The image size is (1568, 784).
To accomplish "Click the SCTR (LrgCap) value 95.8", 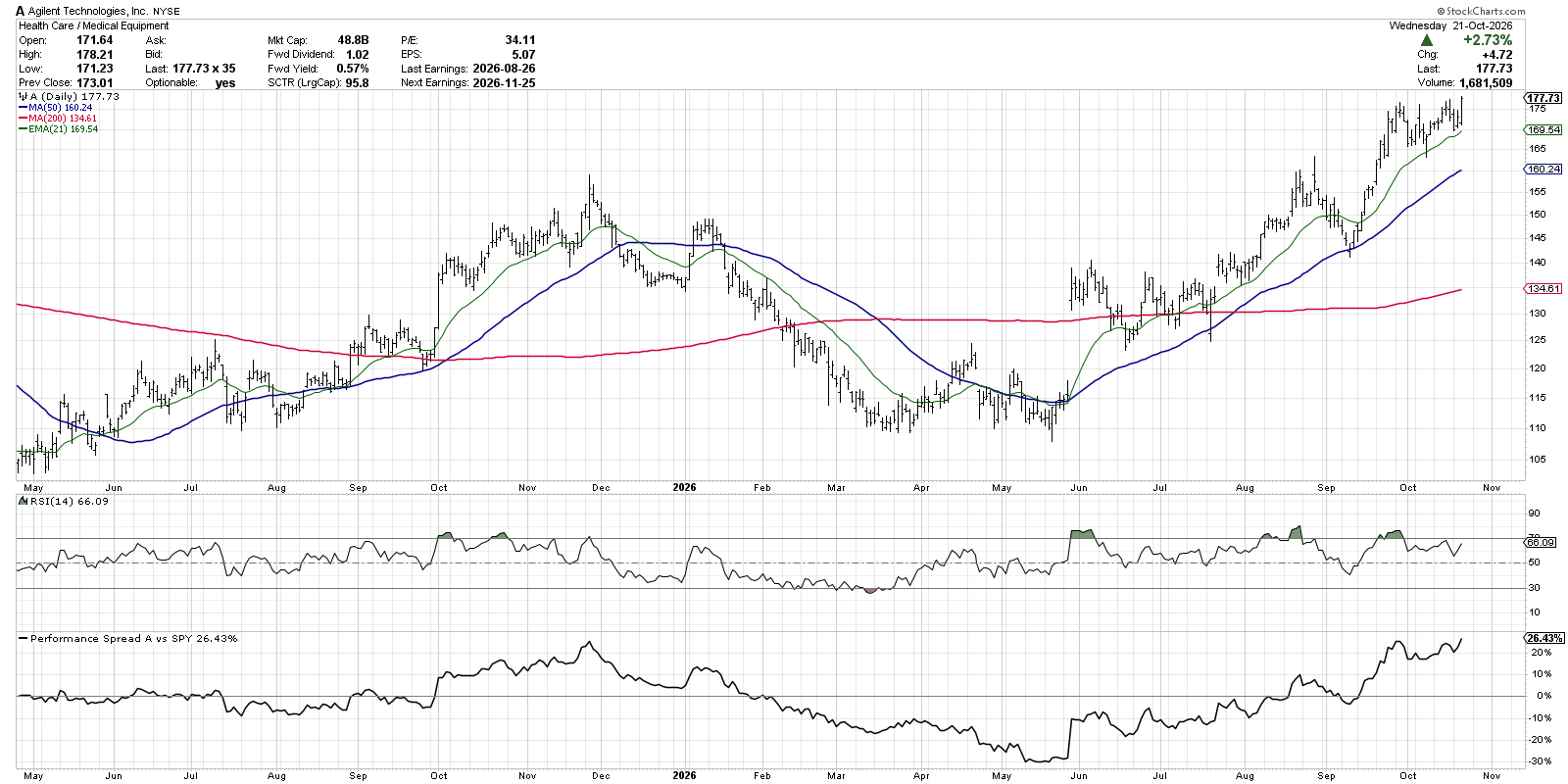I will [x=358, y=83].
